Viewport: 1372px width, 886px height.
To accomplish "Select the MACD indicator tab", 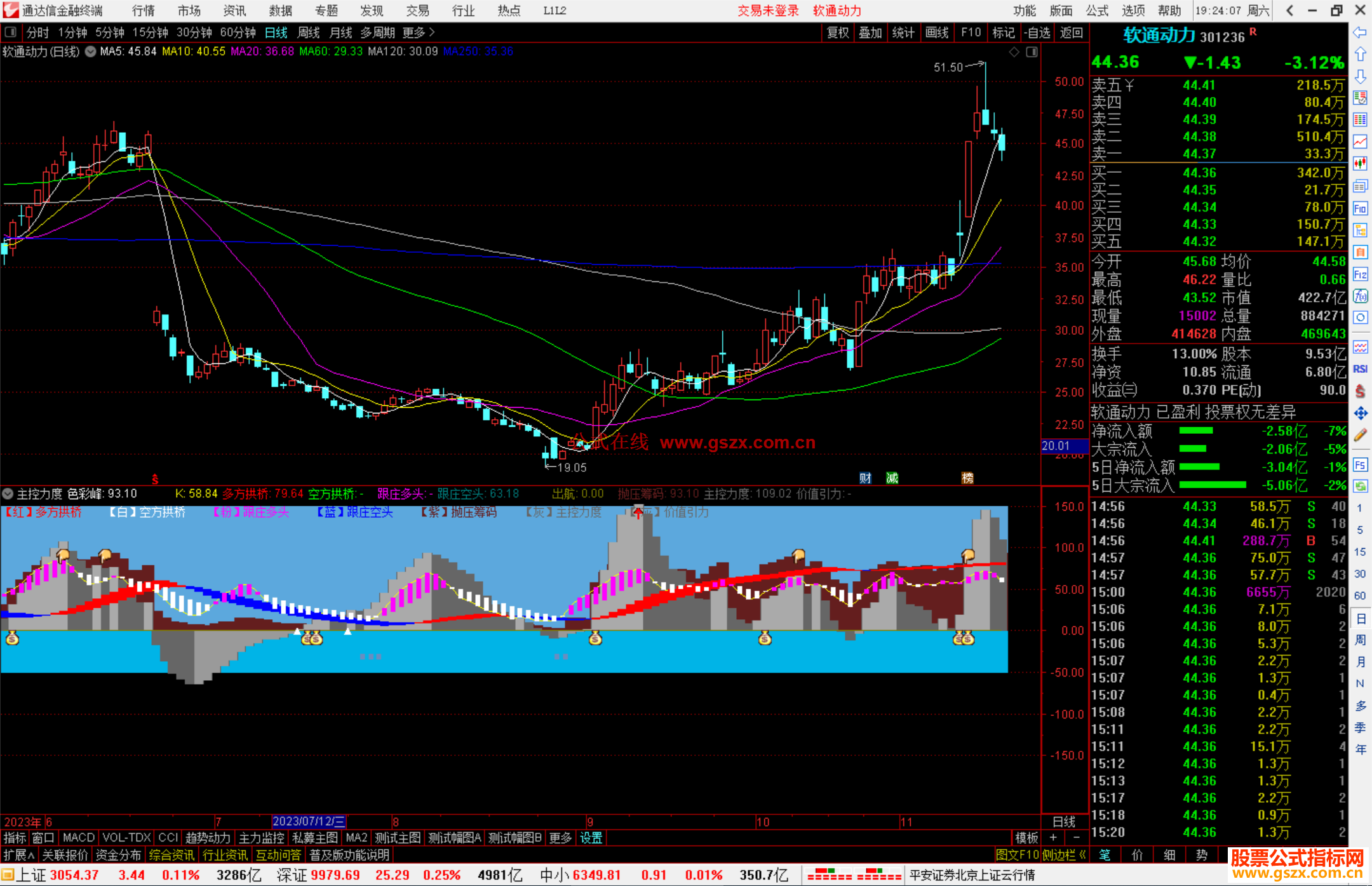I will tap(79, 838).
